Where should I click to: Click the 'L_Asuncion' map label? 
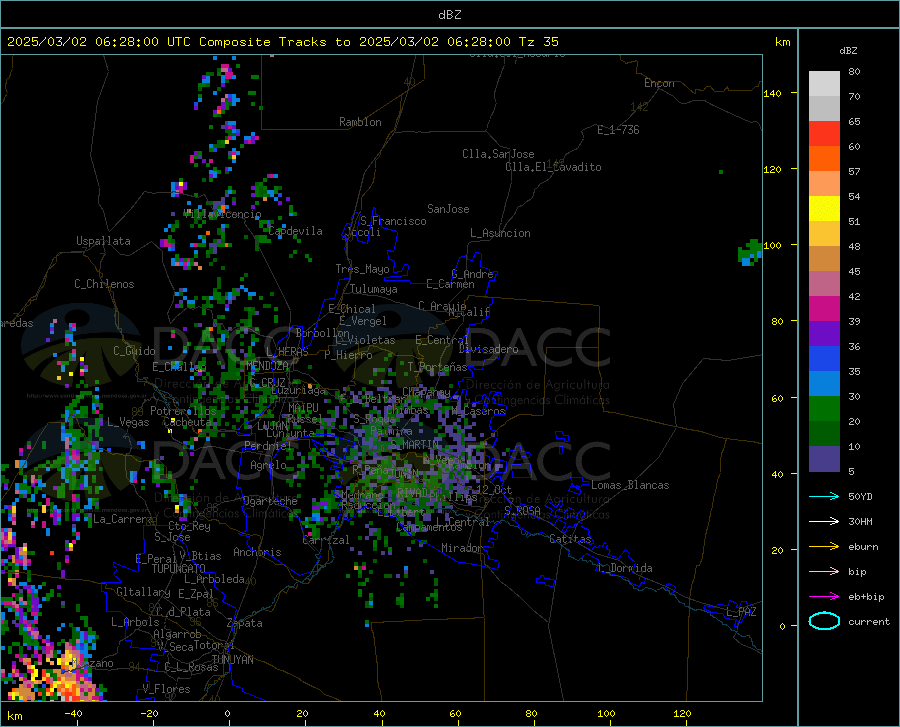(x=500, y=233)
